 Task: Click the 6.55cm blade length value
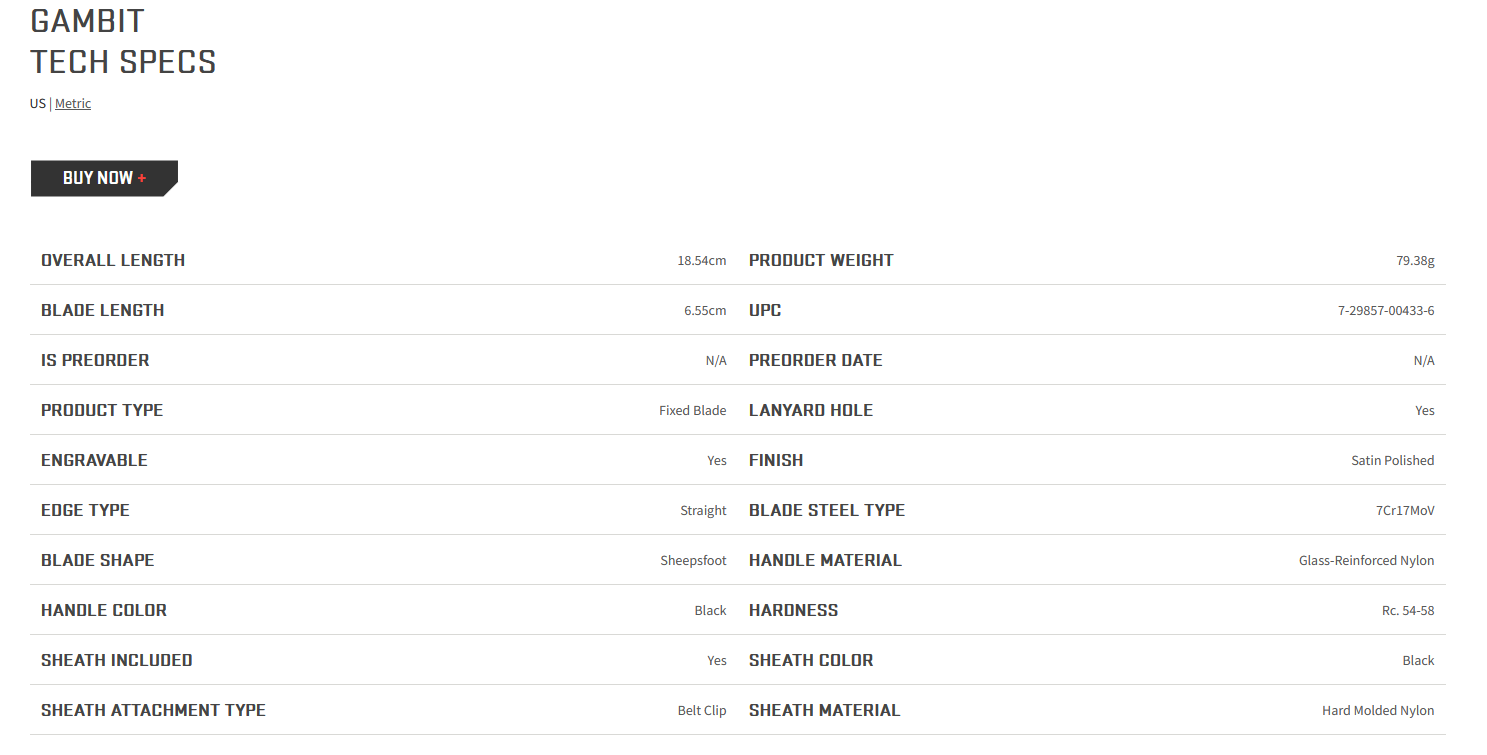click(705, 310)
